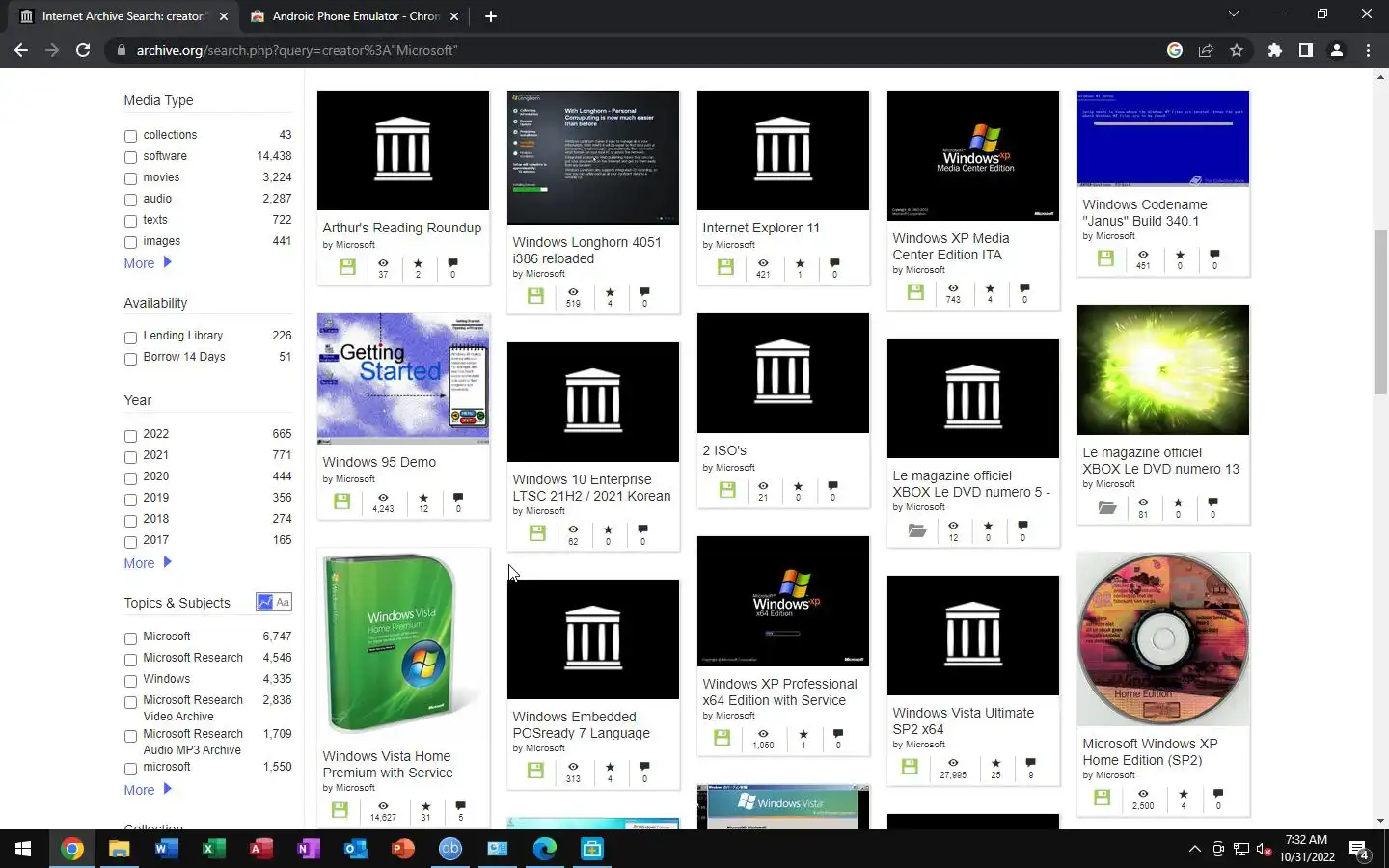Expand More under Media Type

pyautogui.click(x=147, y=263)
